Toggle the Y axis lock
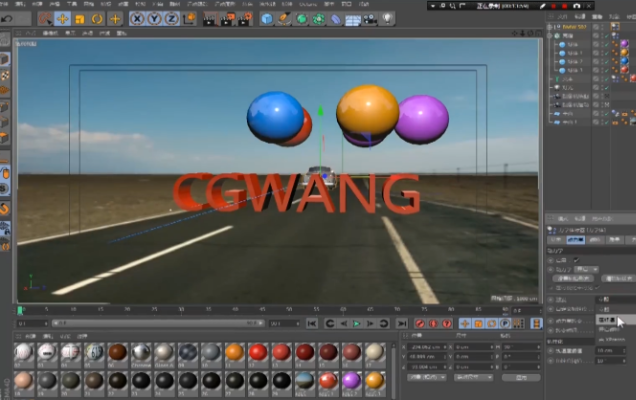The height and width of the screenshot is (400, 636). [x=154, y=18]
